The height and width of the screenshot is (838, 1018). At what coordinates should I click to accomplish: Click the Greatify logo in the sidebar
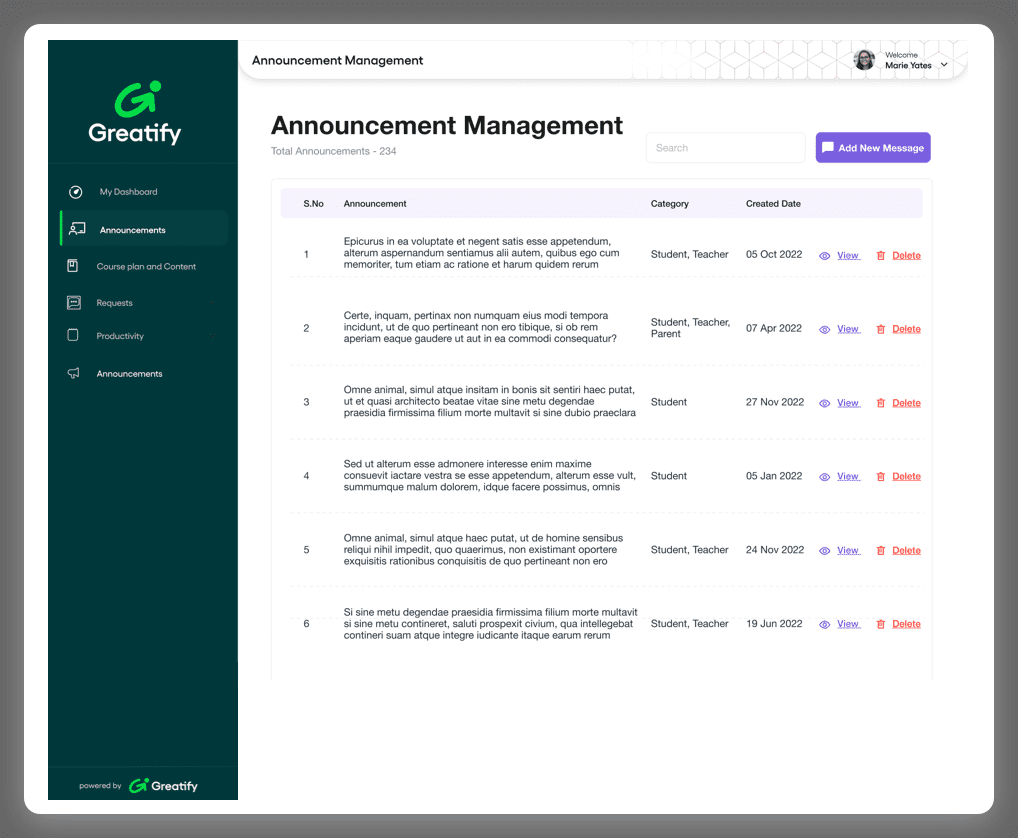tap(135, 113)
